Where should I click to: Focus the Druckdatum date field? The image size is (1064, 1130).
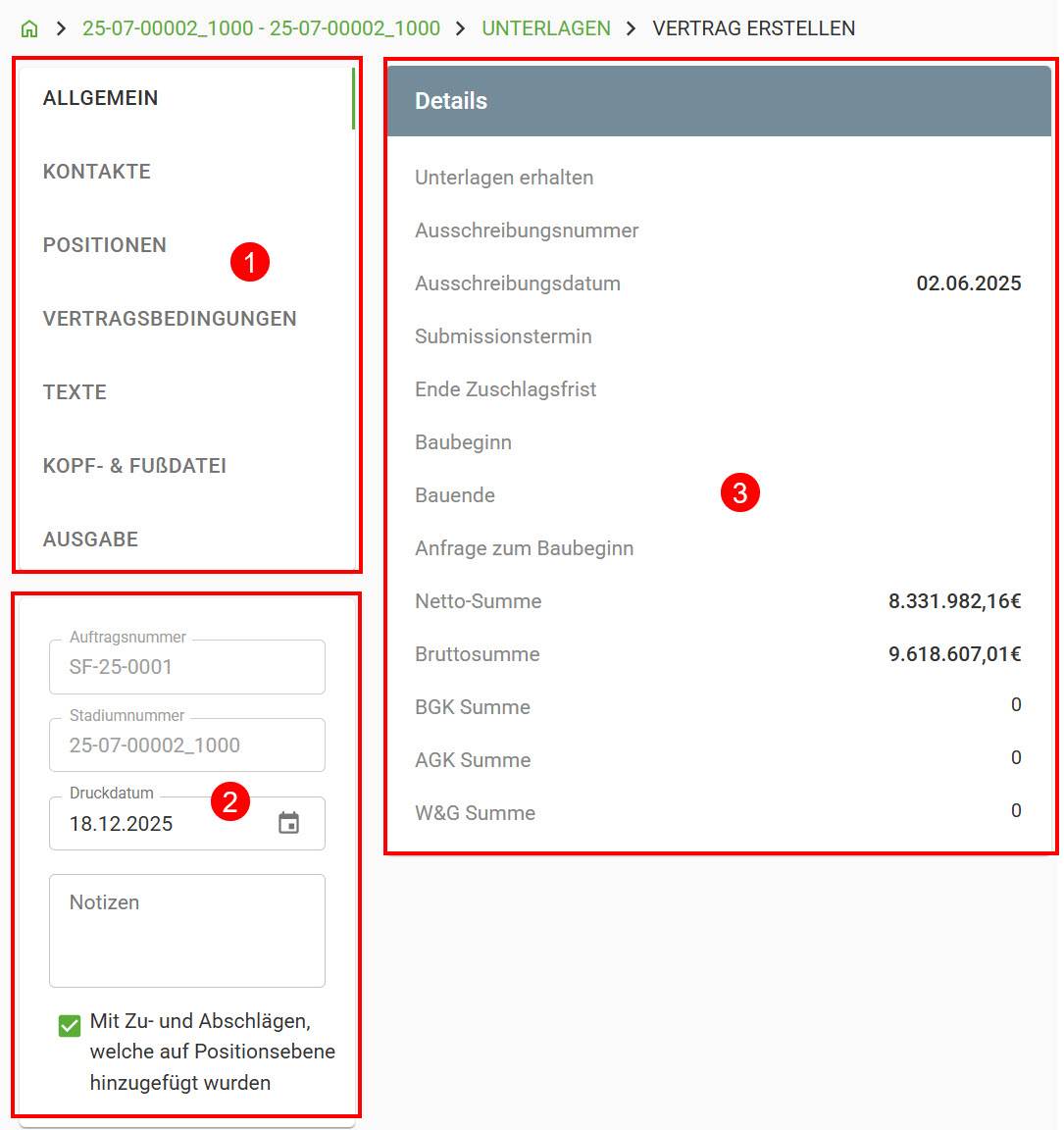(187, 823)
